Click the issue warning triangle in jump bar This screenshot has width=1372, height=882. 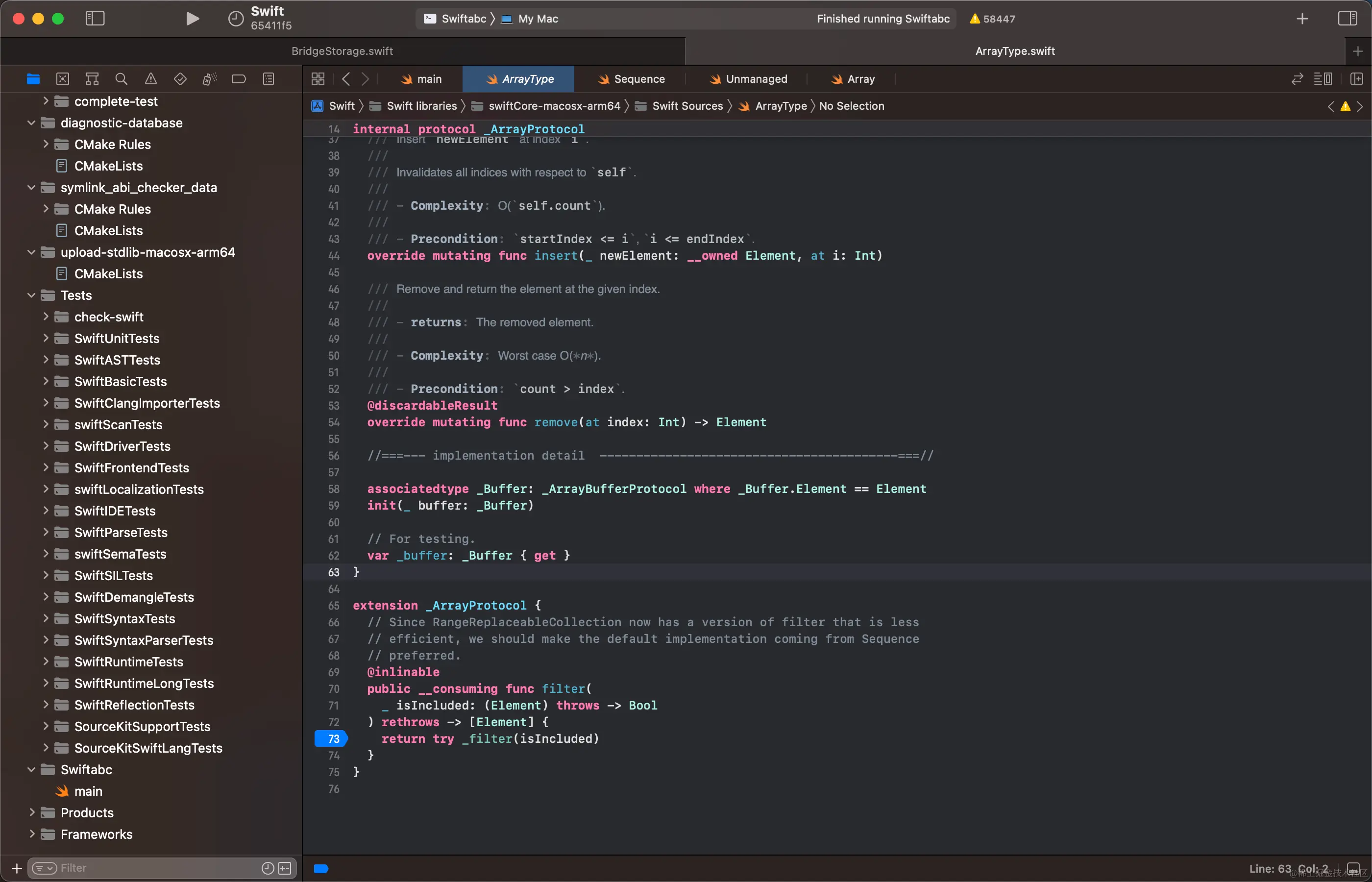coord(1346,106)
